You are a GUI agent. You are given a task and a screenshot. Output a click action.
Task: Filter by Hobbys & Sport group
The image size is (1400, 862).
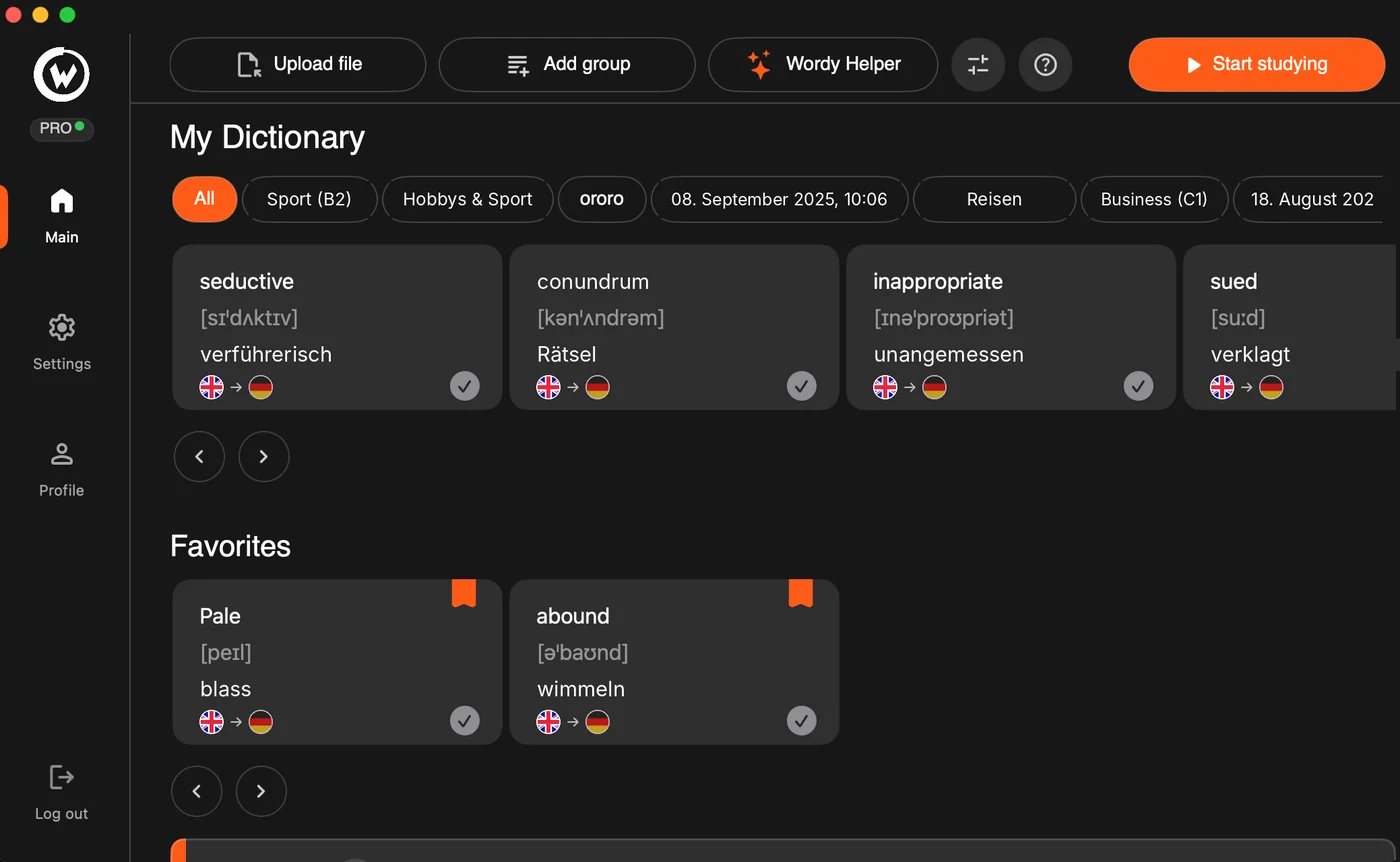point(467,199)
